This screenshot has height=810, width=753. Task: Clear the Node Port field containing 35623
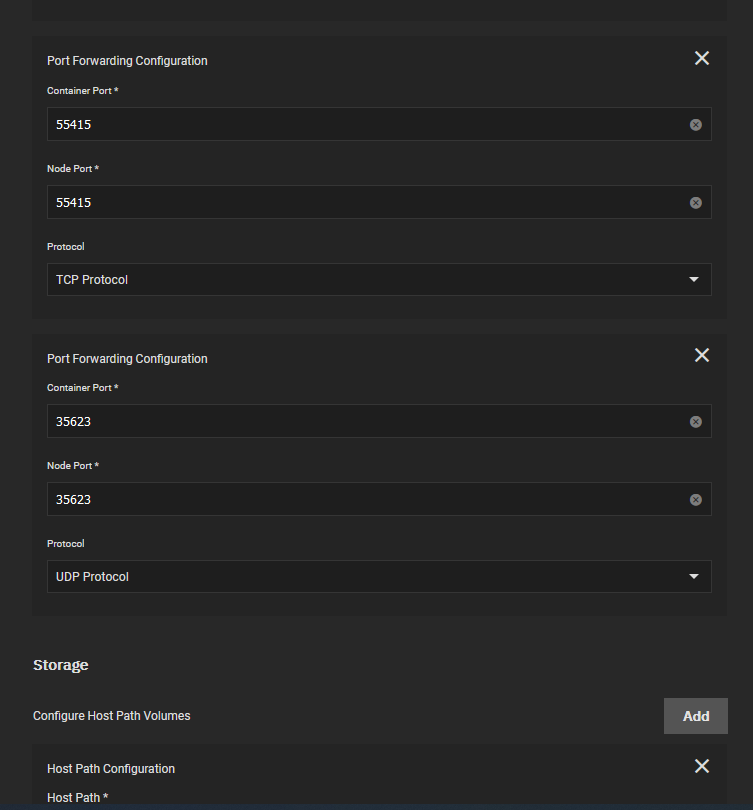696,500
